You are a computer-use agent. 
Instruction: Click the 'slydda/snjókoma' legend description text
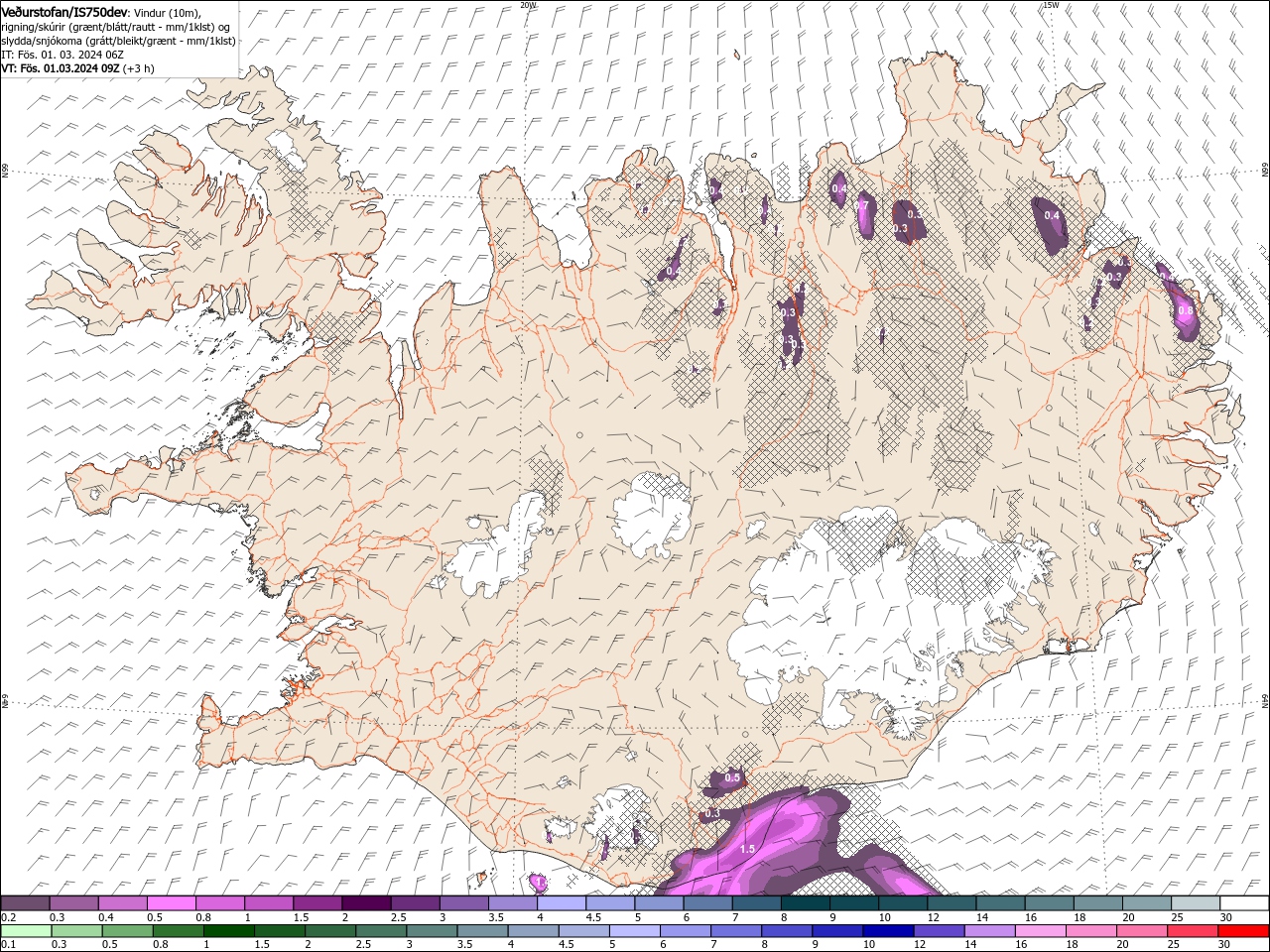click(x=41, y=41)
